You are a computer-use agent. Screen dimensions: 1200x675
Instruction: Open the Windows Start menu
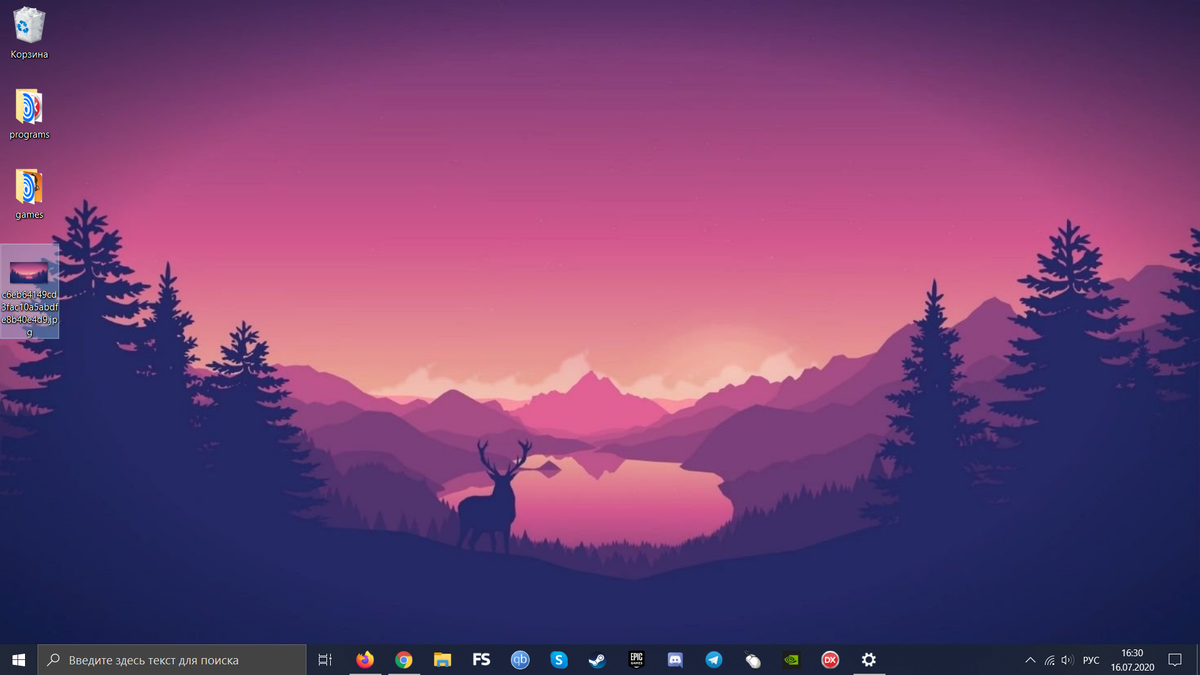18,660
